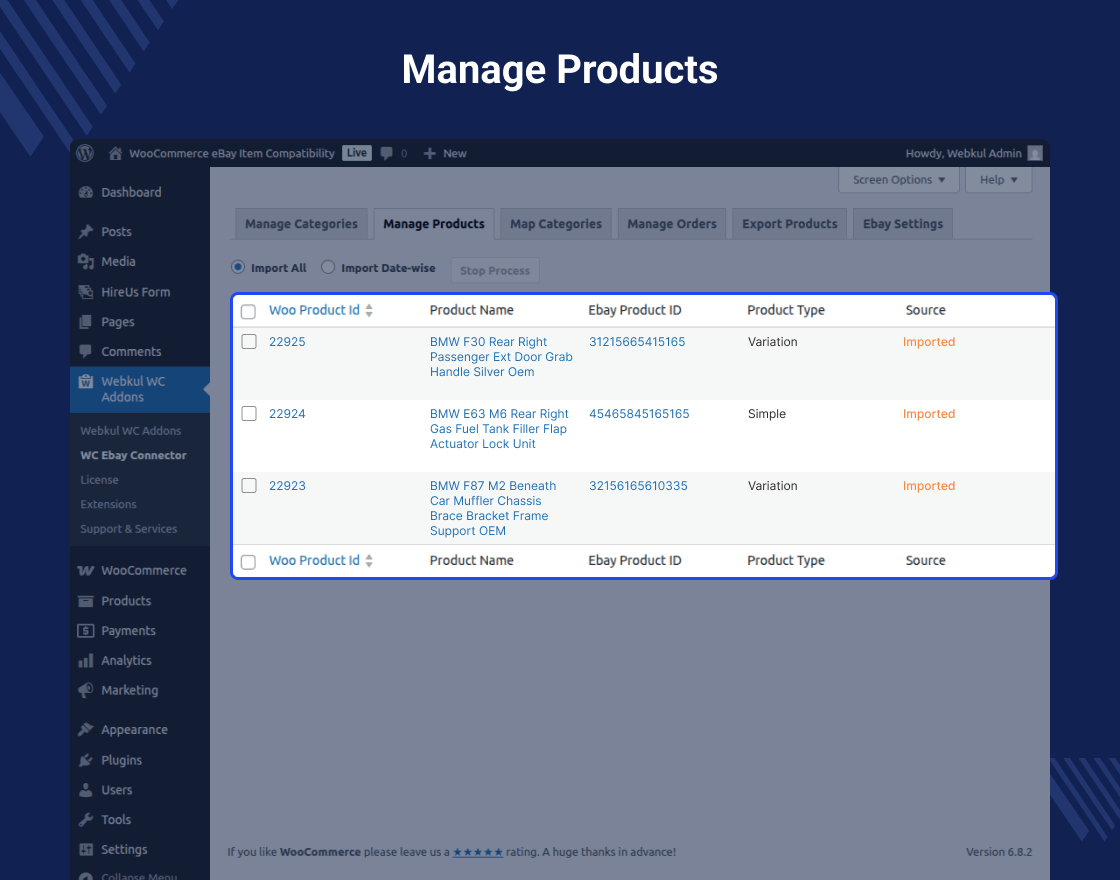This screenshot has height=880, width=1120.
Task: Check the box for product 22924
Action: (249, 414)
